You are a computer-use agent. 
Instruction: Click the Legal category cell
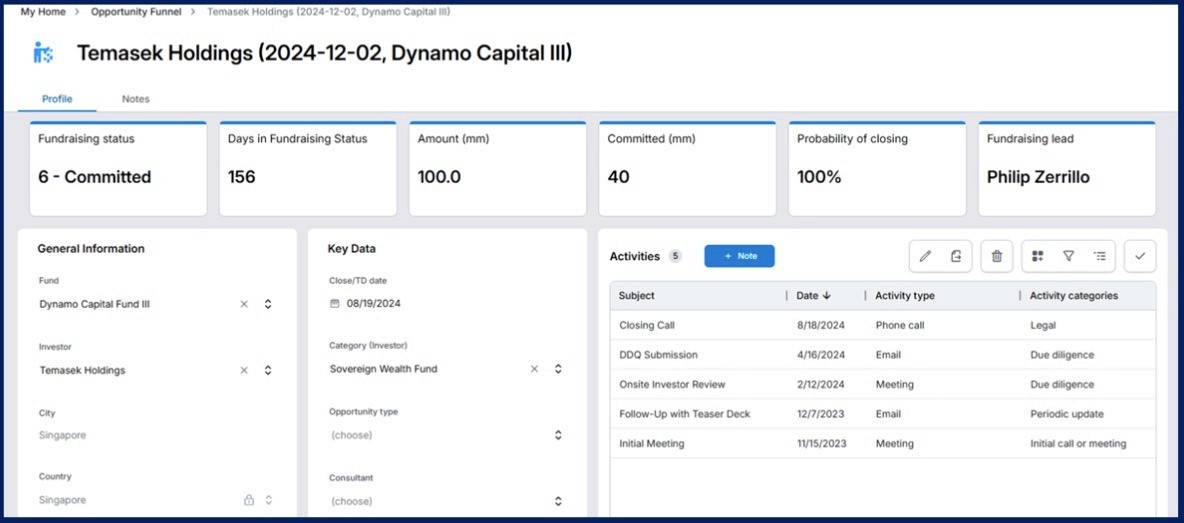coord(1043,325)
